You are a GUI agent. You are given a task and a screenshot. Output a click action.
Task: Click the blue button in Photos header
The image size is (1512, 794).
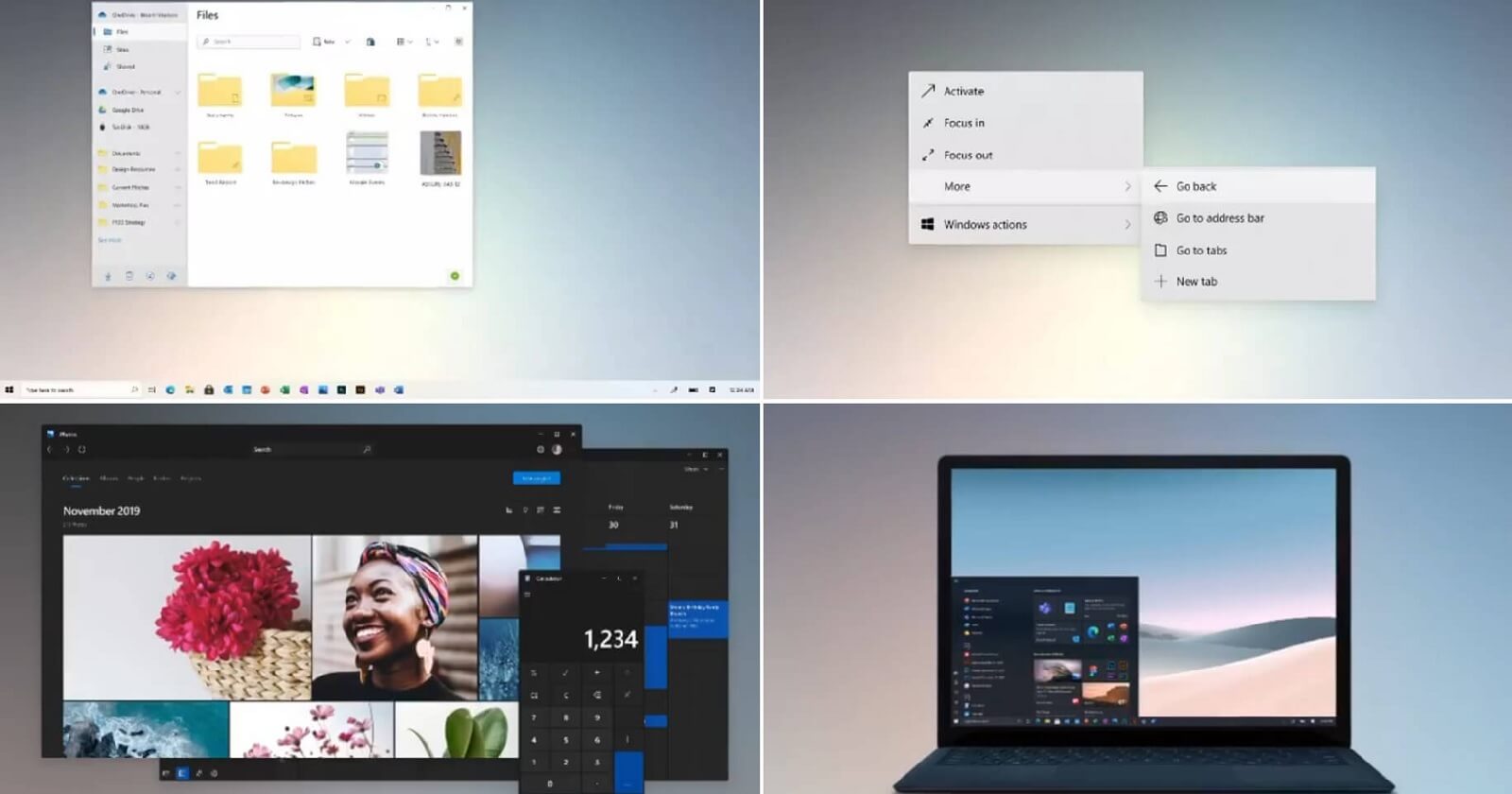click(536, 478)
